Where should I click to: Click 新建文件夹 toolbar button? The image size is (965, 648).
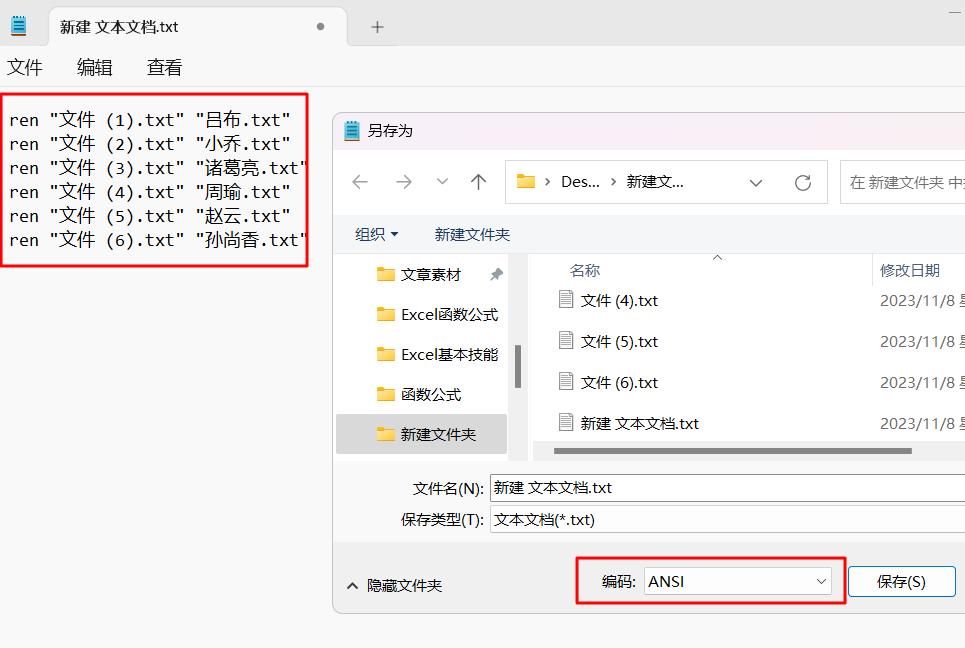pyautogui.click(x=472, y=234)
